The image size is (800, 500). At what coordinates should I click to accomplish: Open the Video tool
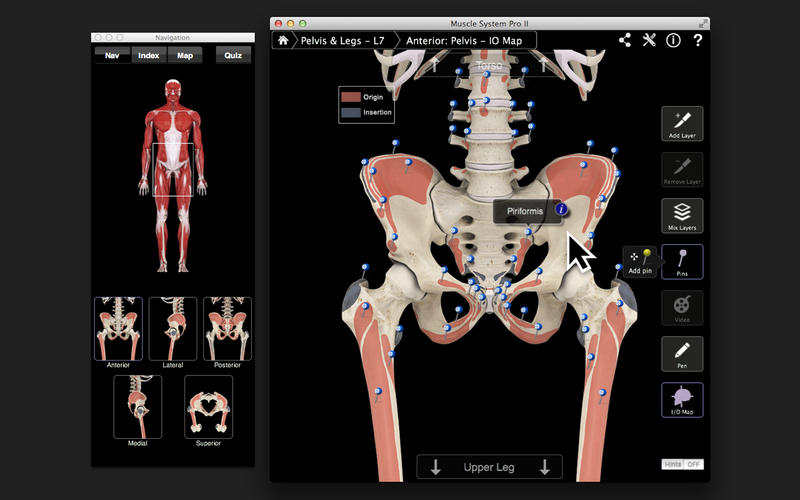[x=682, y=308]
